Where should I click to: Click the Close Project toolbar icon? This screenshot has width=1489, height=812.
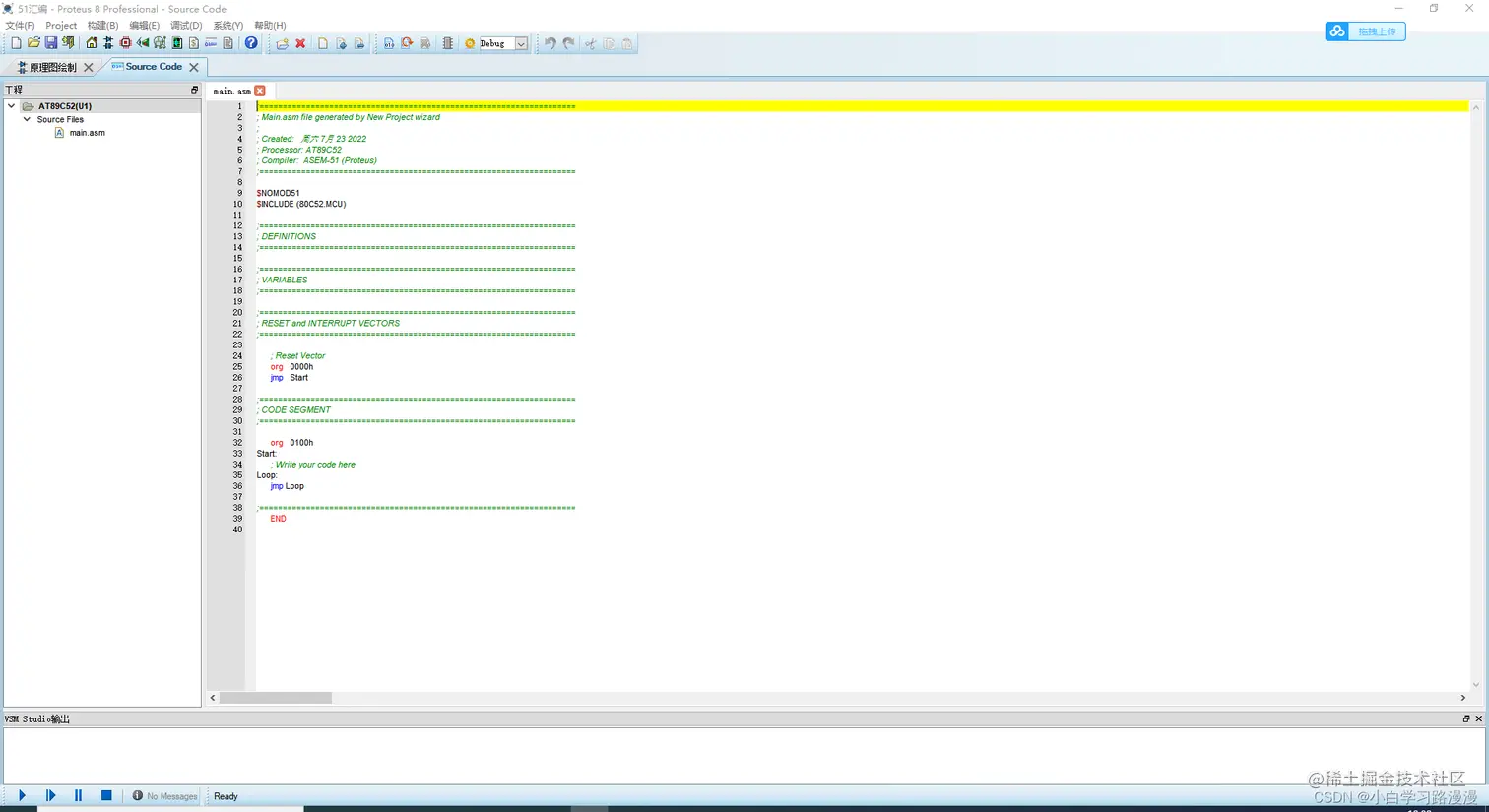68,43
